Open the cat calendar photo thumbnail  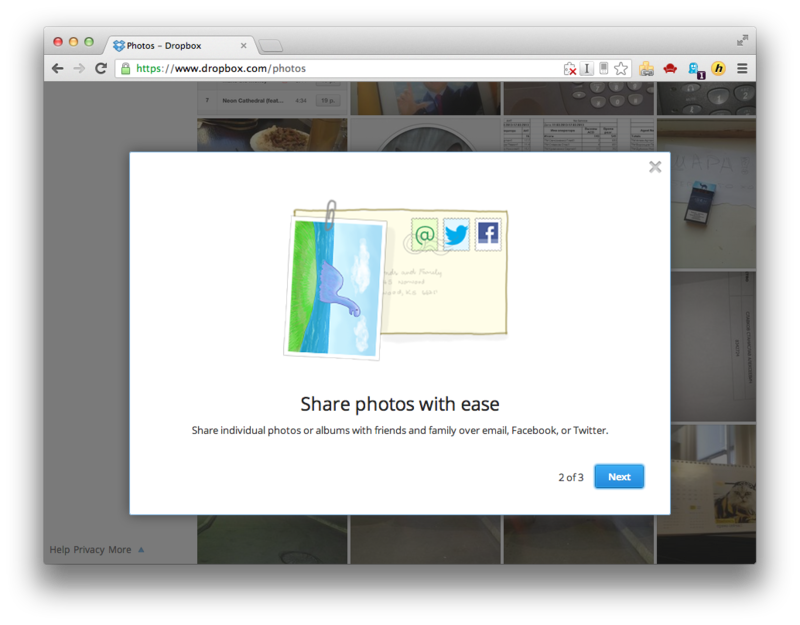click(713, 493)
